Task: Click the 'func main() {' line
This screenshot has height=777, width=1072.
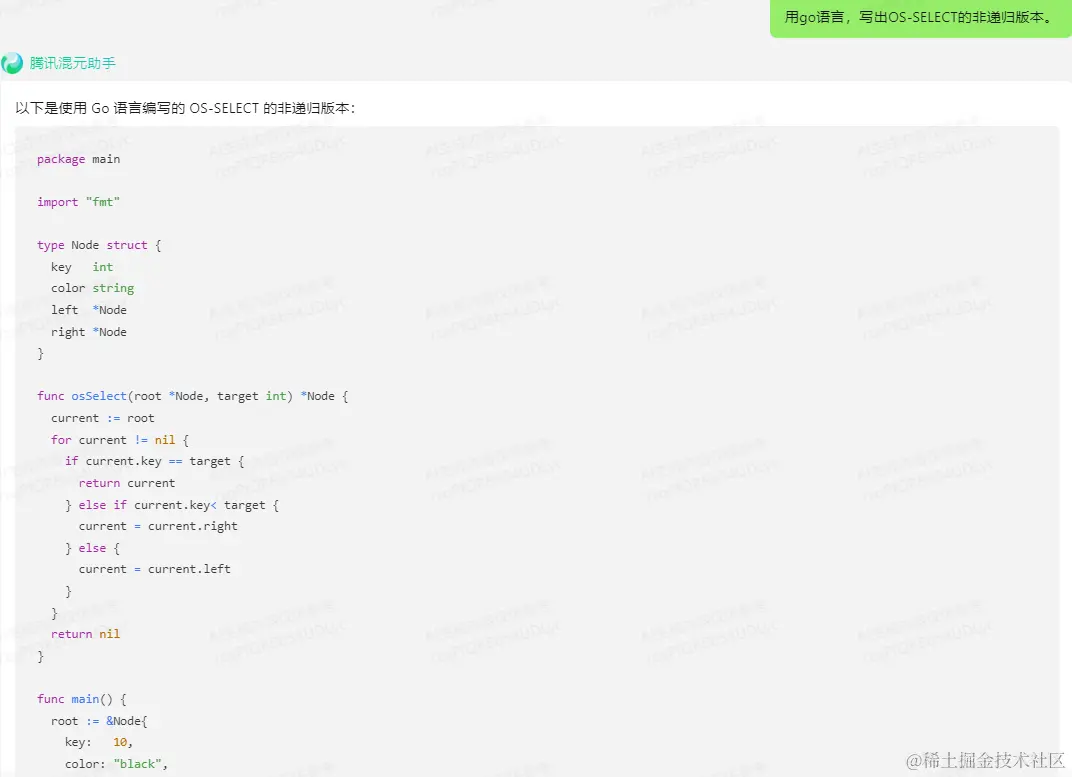Action: coord(82,699)
